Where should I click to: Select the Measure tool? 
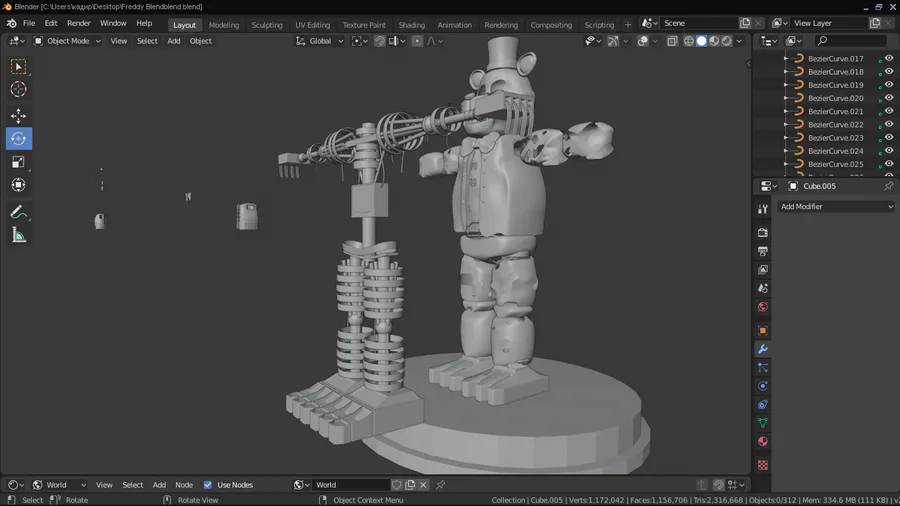pyautogui.click(x=18, y=235)
